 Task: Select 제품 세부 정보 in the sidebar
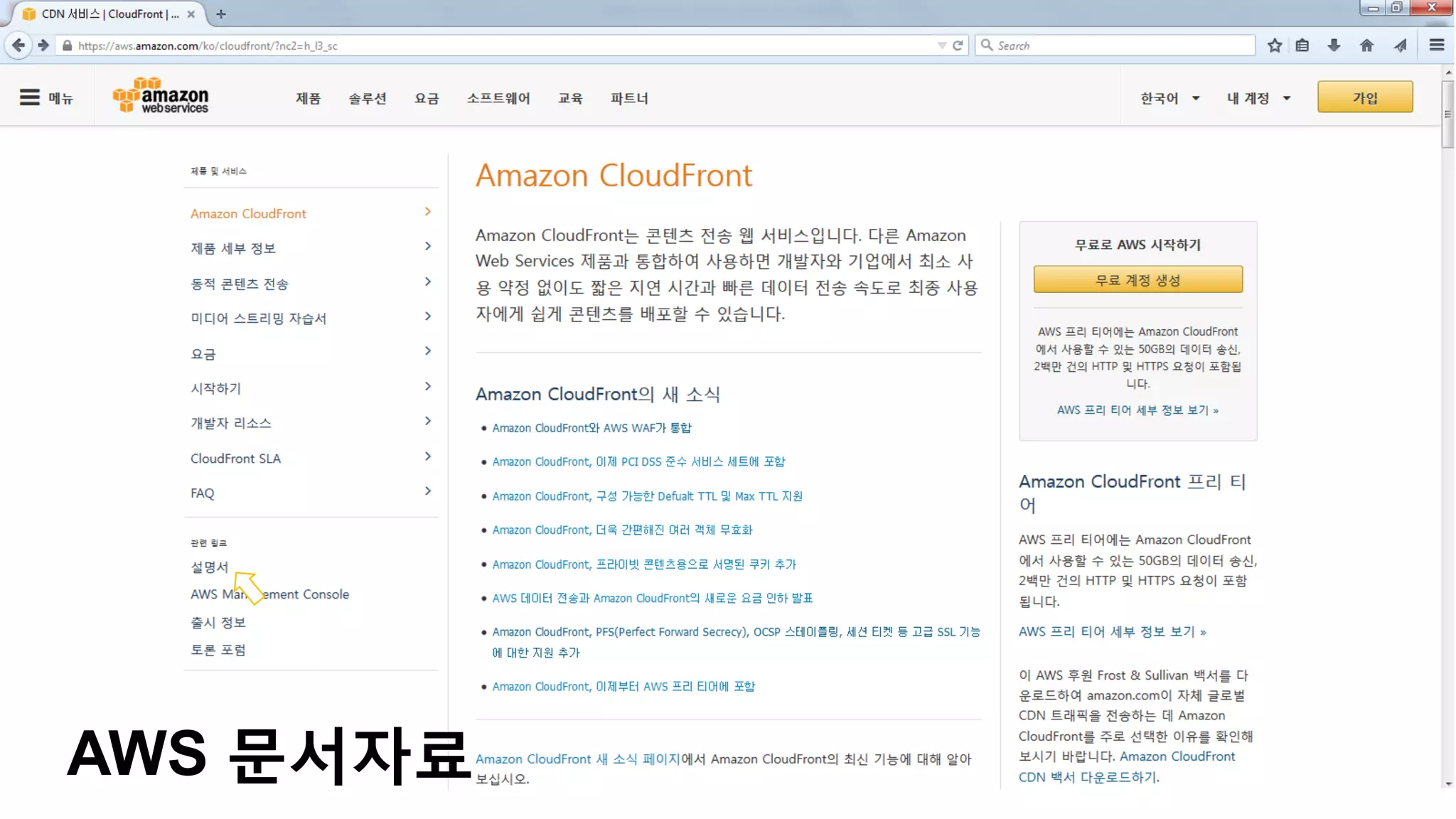(232, 248)
